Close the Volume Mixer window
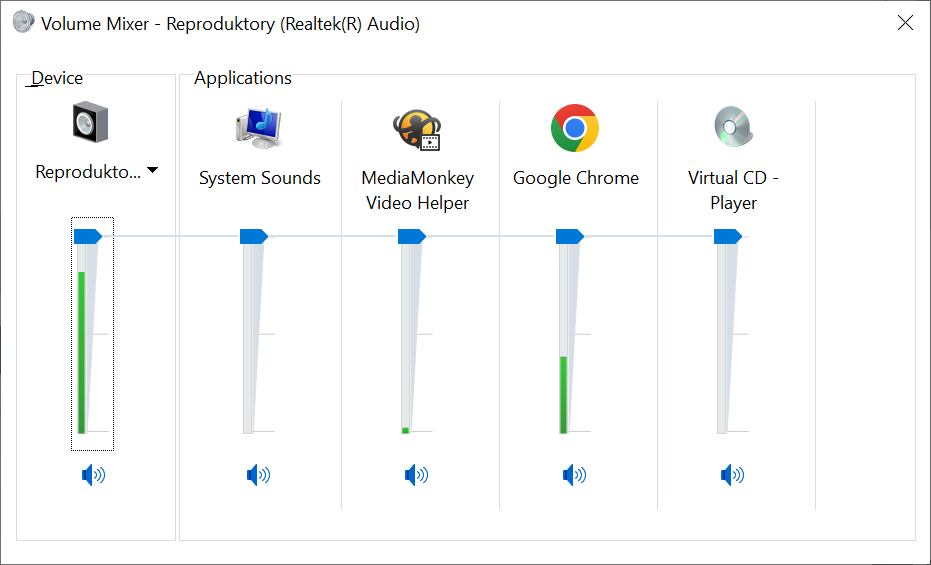Viewport: 931px width, 565px height. (x=905, y=23)
